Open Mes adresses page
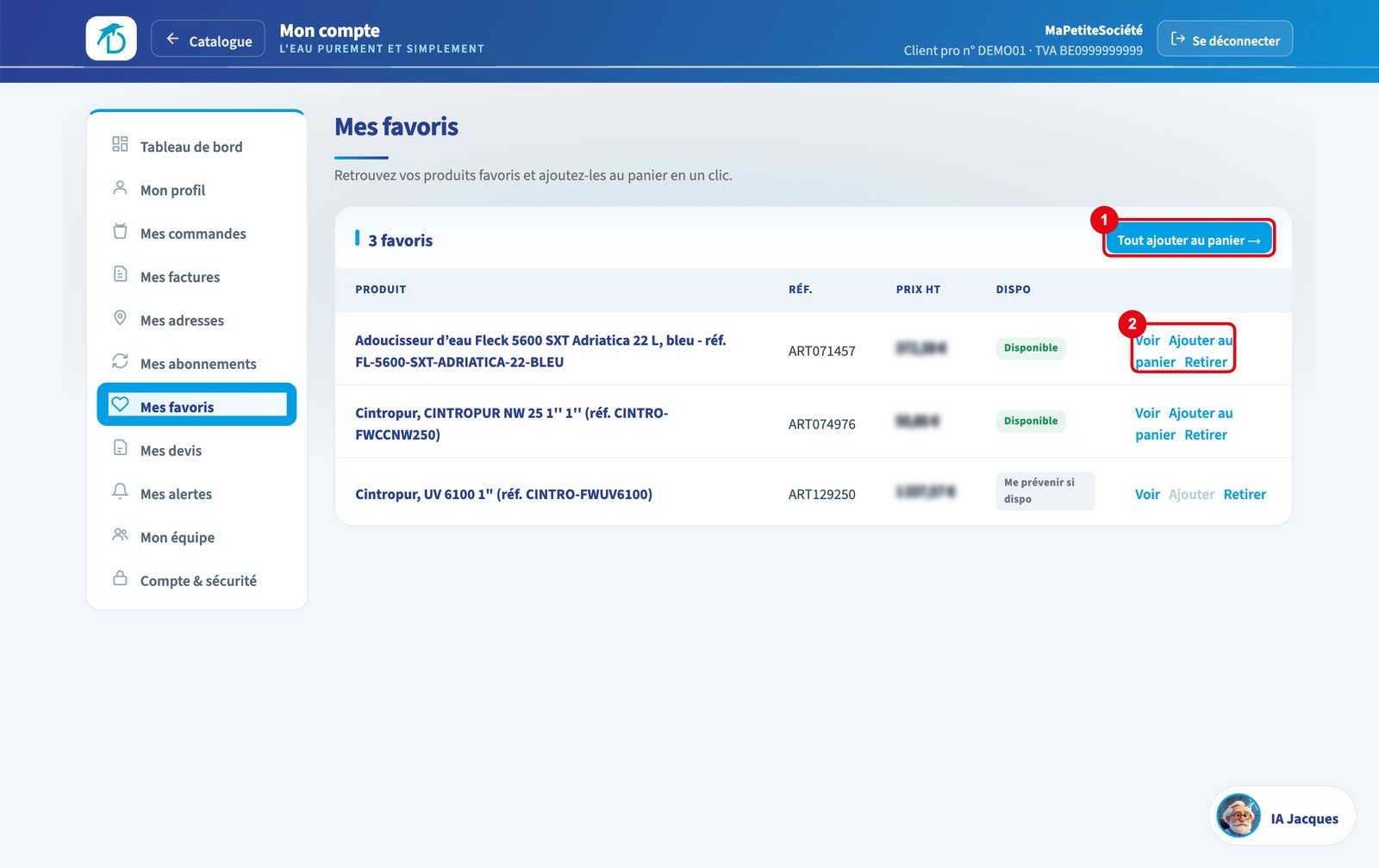1379x868 pixels. pyautogui.click(x=197, y=321)
